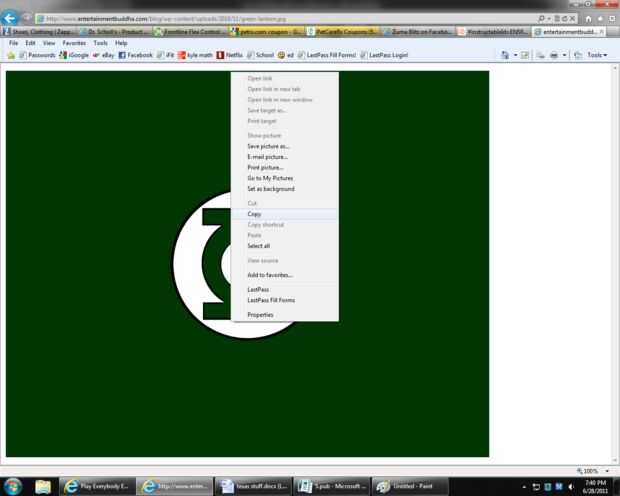The image size is (620, 496).
Task: Choose Copy in the context menu
Action: pos(284,214)
